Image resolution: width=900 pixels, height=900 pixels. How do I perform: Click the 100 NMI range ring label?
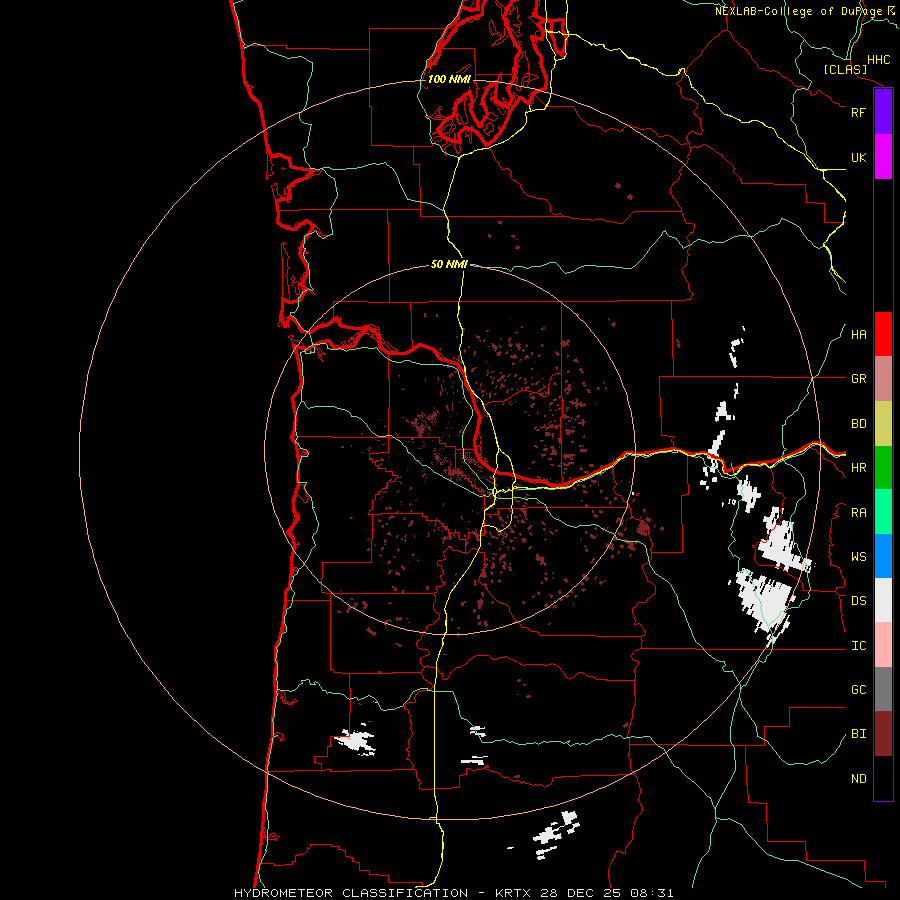coord(449,79)
